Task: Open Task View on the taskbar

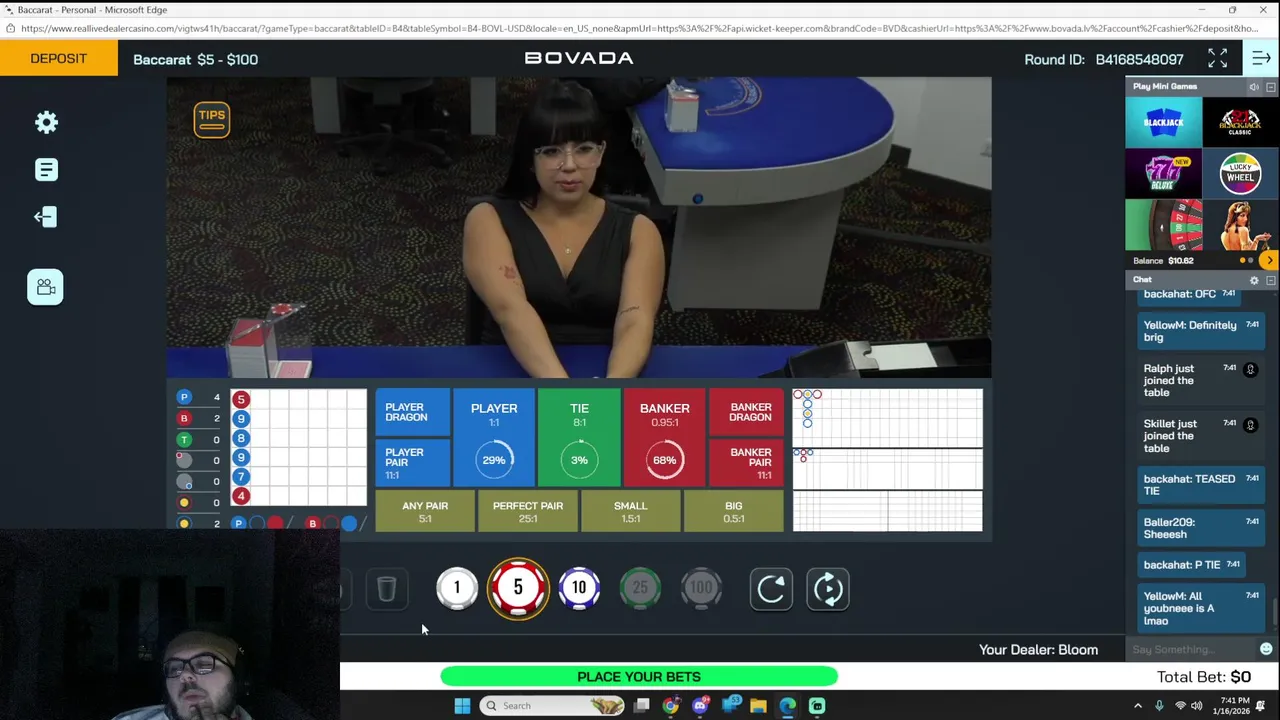Action: 641,706
